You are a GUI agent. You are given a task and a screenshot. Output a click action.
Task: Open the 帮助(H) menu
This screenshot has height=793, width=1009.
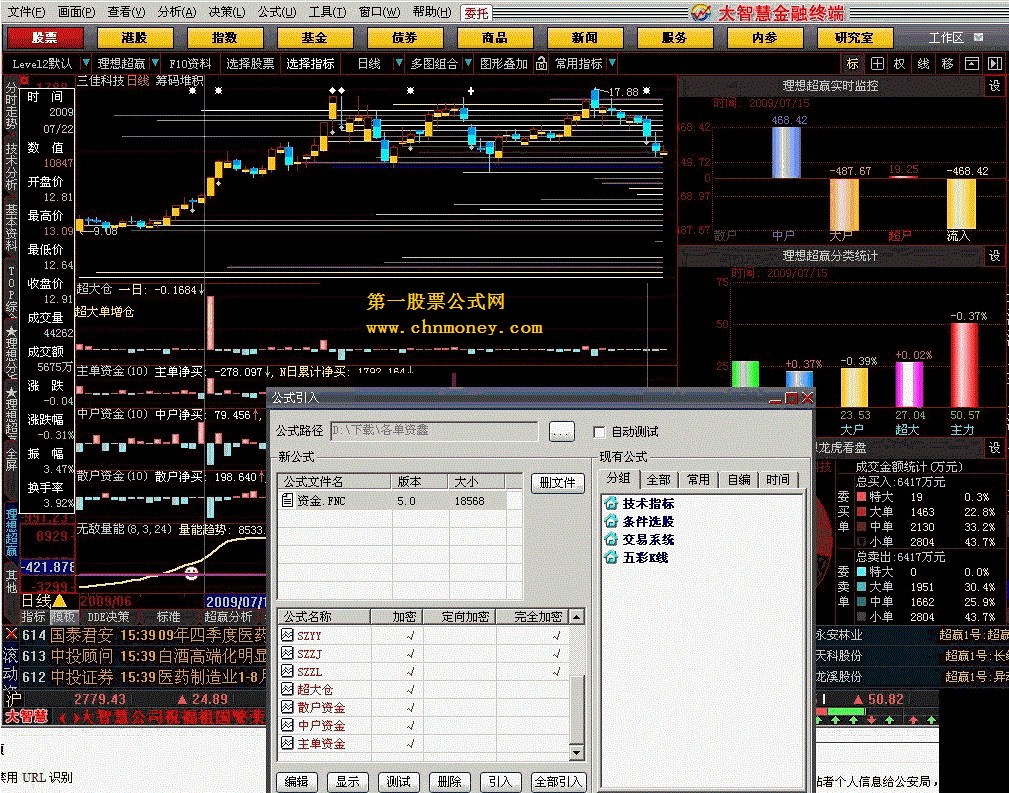[432, 12]
